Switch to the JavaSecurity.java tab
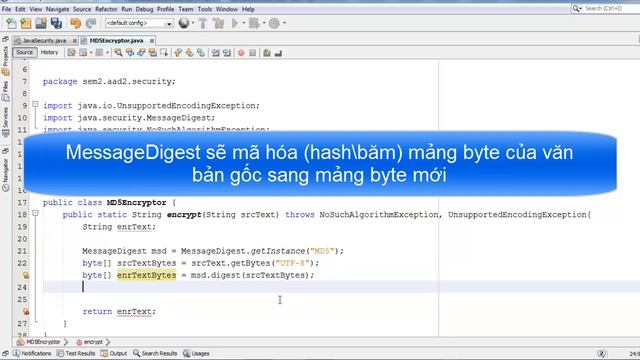640x360 pixels. [x=44, y=41]
